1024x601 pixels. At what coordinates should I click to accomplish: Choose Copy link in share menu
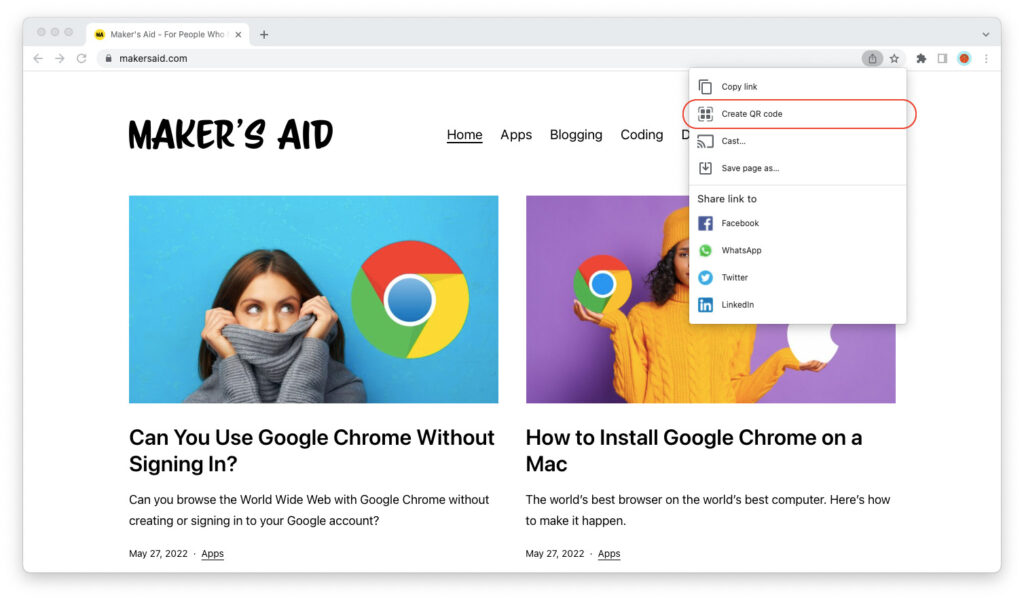[x=797, y=86]
